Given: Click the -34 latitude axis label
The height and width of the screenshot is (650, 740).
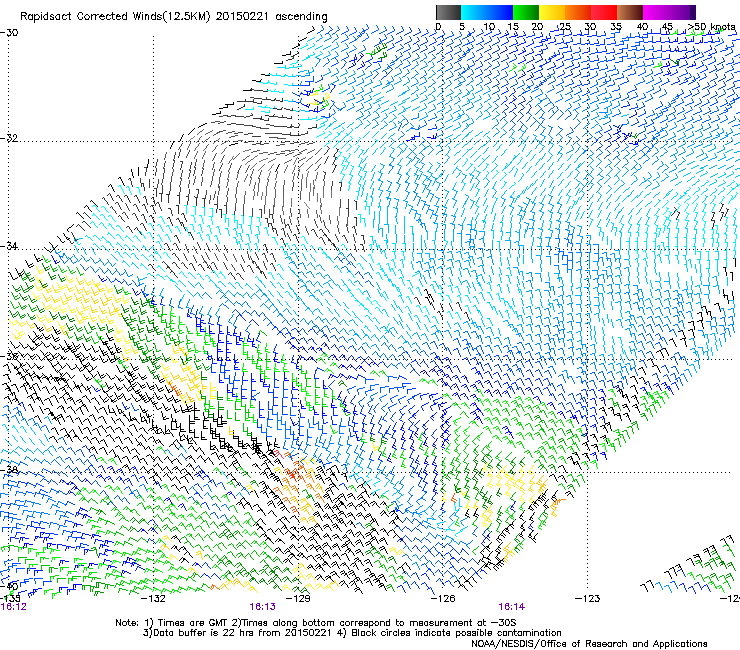Looking at the screenshot, I should pyautogui.click(x=9, y=246).
